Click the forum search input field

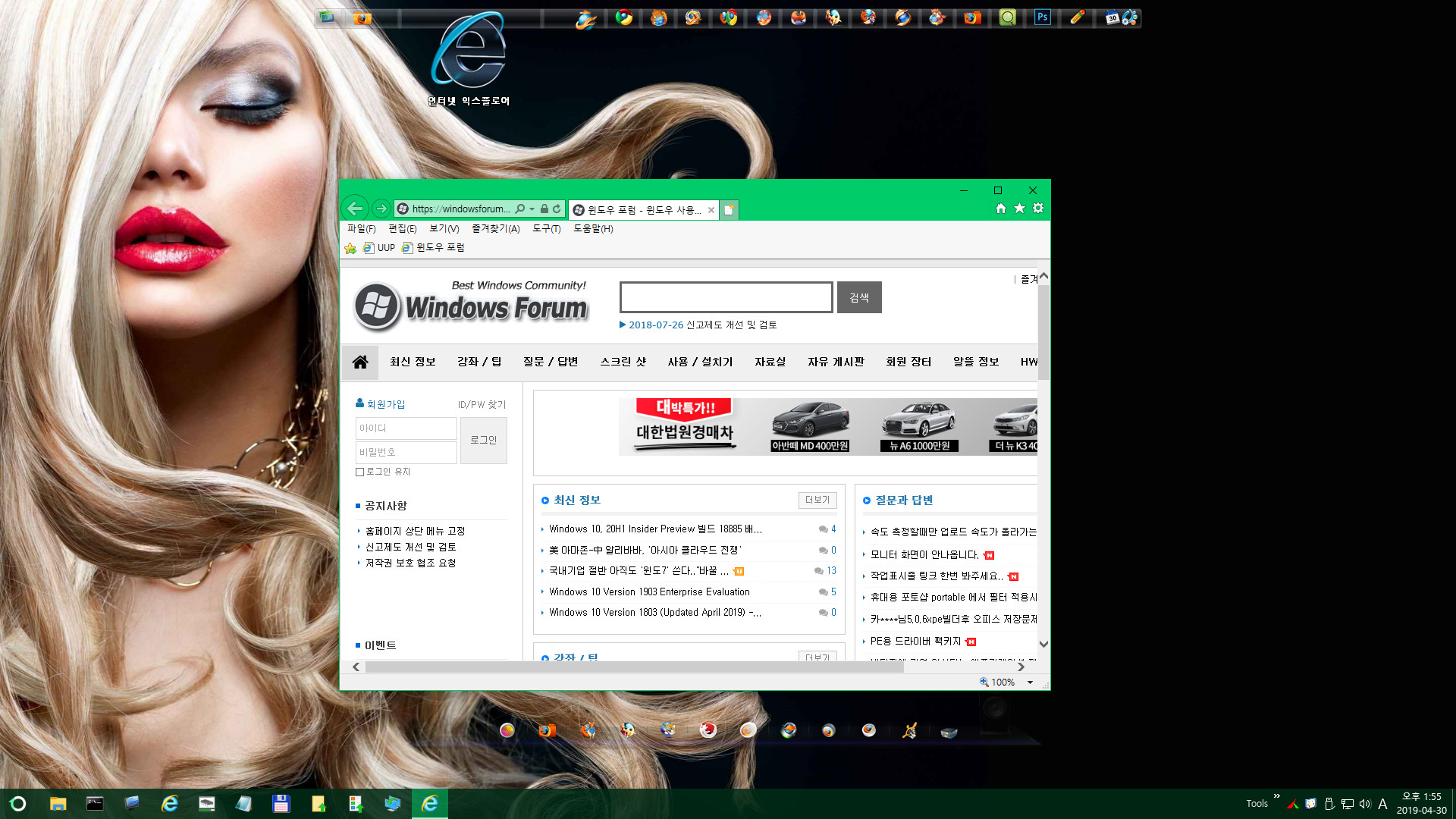coord(726,297)
